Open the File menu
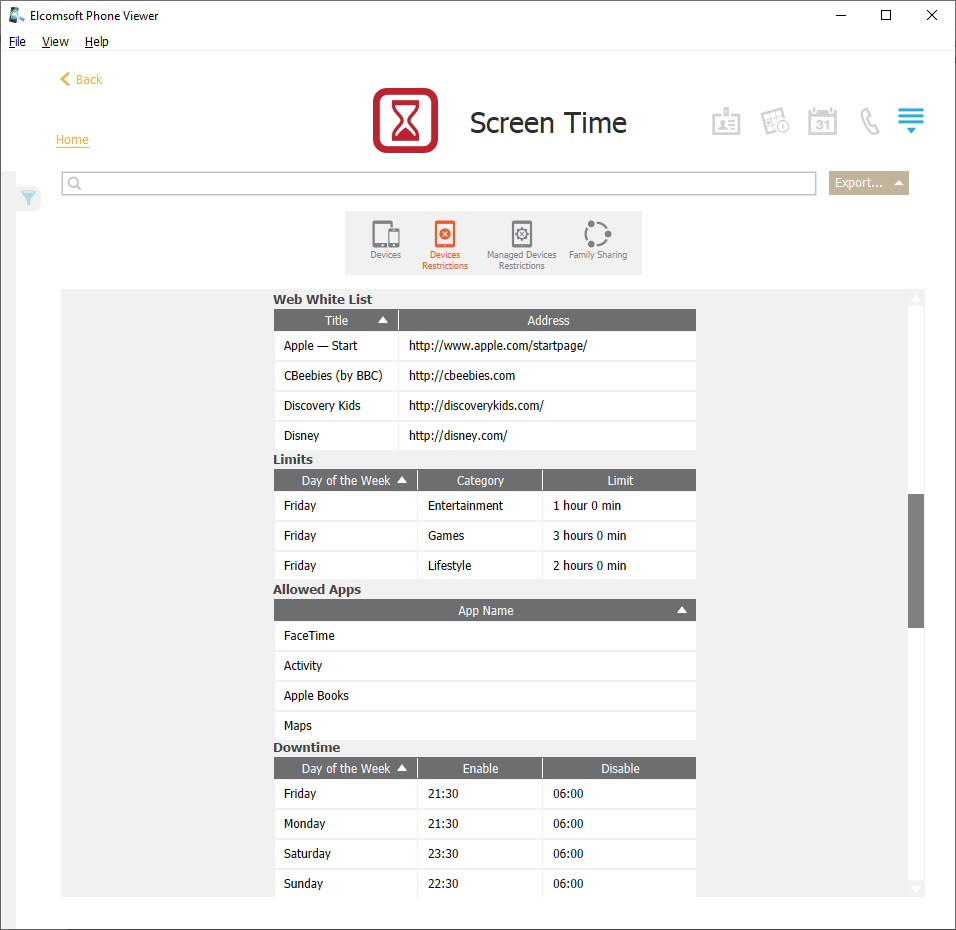This screenshot has height=930, width=956. pyautogui.click(x=17, y=42)
